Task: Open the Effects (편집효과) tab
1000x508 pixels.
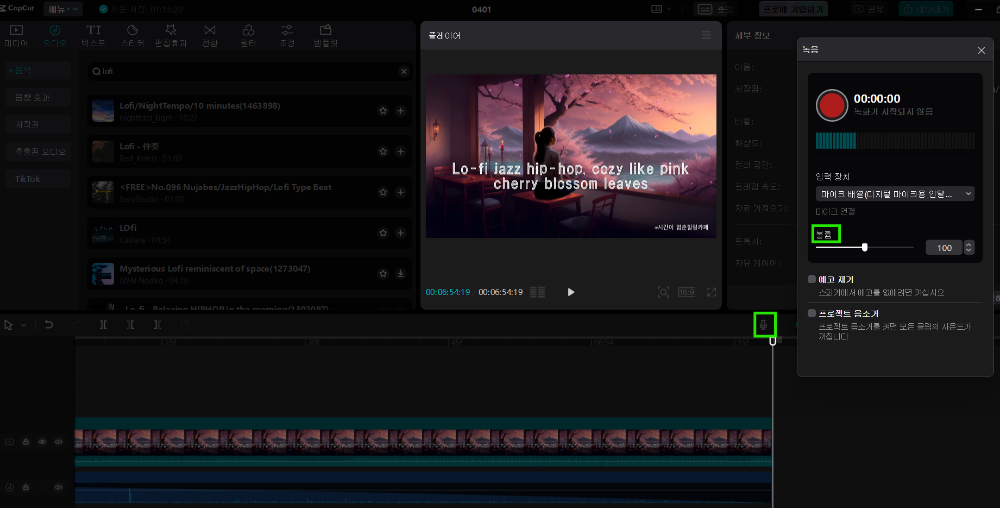Action: click(x=171, y=36)
